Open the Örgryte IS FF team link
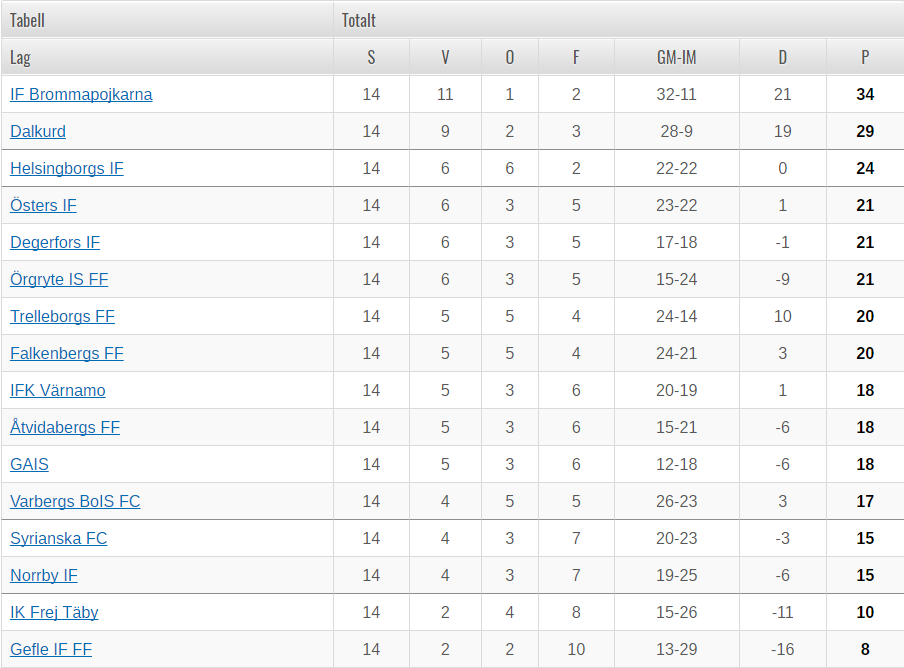Screen dimensions: 904x668 point(59,280)
